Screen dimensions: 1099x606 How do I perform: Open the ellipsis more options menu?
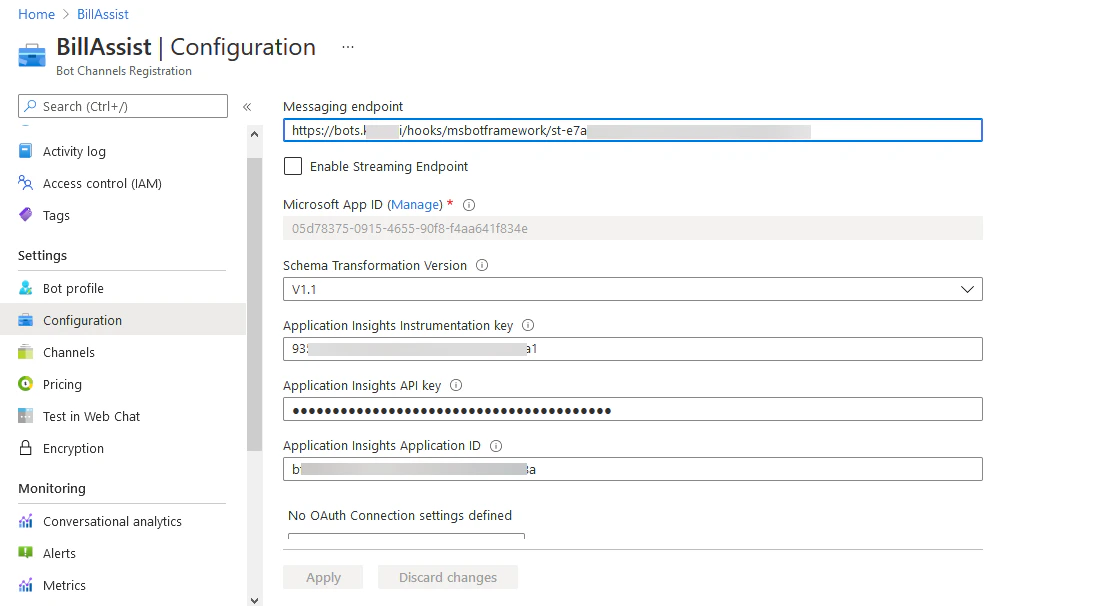point(348,47)
